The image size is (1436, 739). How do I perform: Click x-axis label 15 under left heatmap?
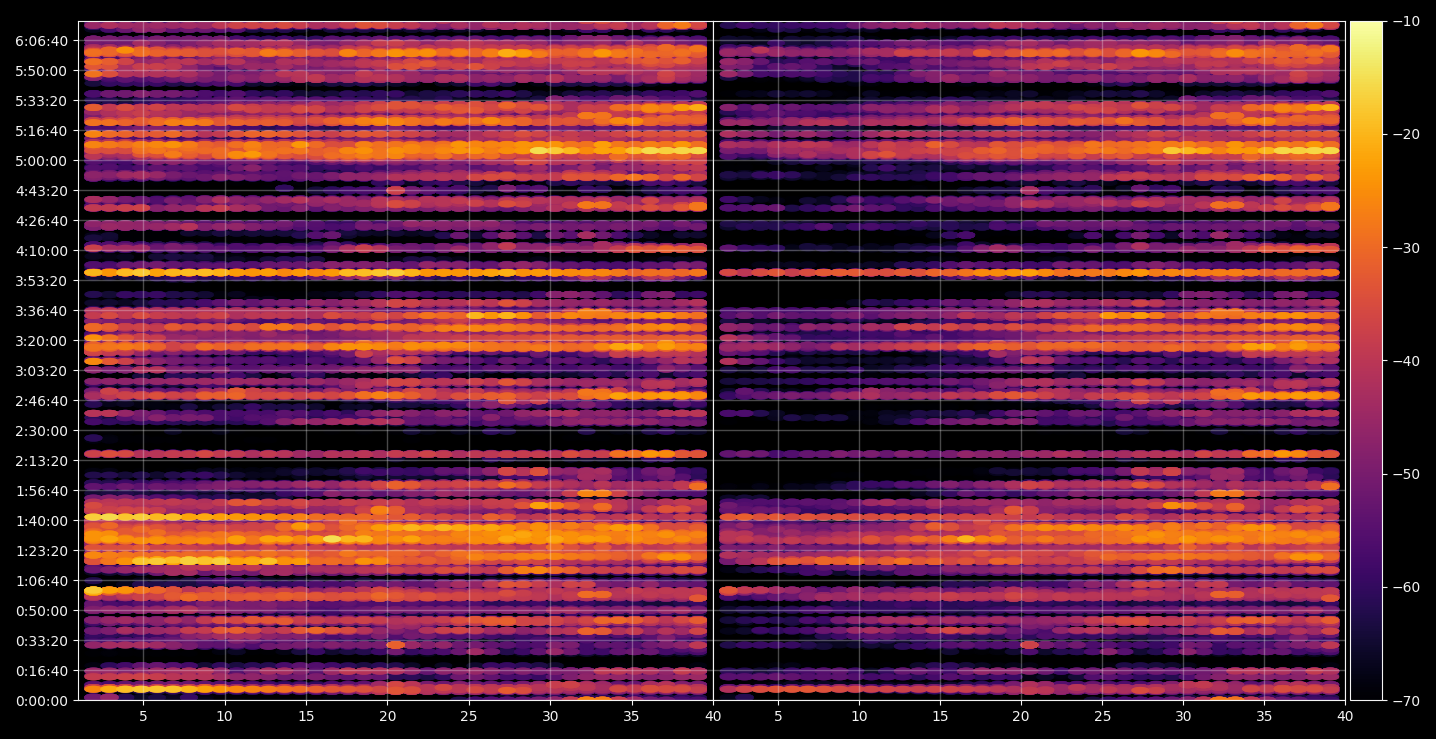pyautogui.click(x=306, y=716)
